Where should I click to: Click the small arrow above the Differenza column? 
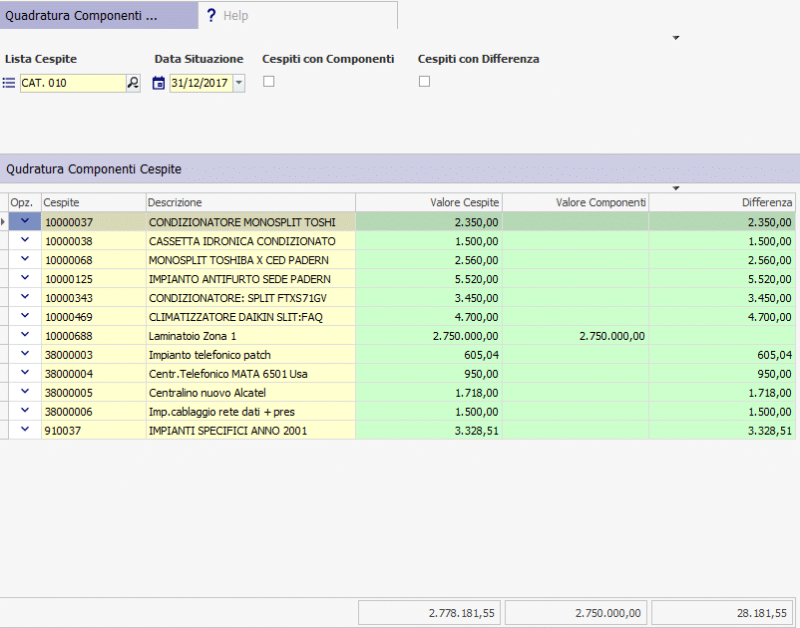[676, 188]
